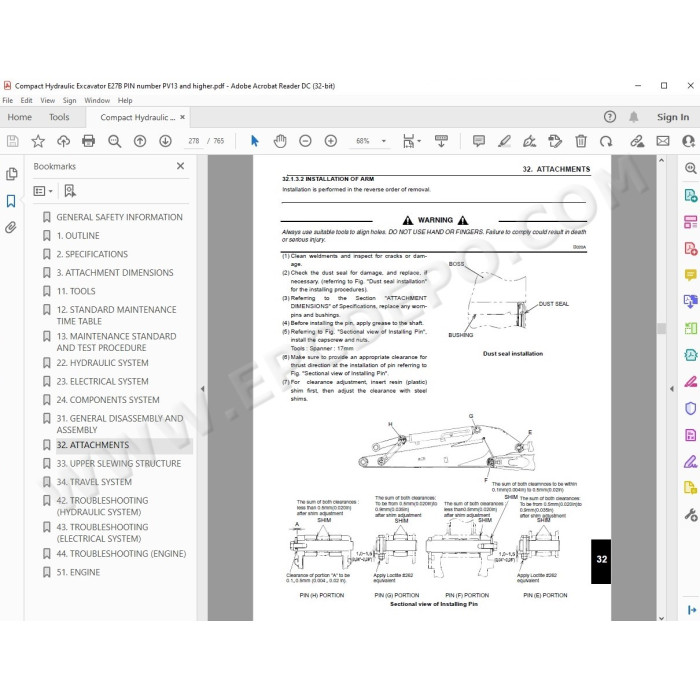Click the 68% zoom value field
The image size is (700, 700).
[x=363, y=141]
